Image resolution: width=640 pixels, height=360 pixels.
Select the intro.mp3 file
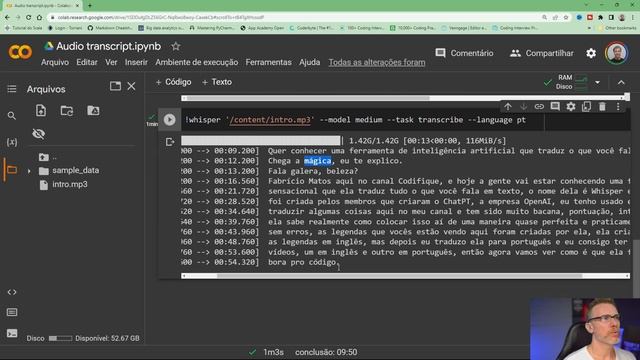click(70, 184)
